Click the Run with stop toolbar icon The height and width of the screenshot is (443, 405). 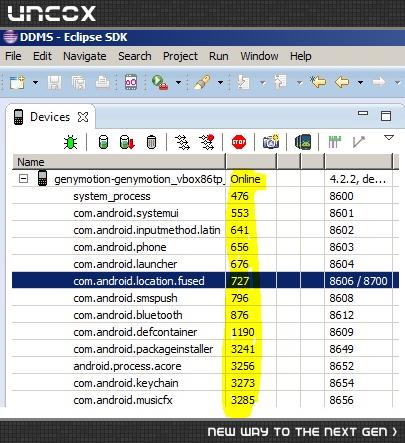click(160, 82)
